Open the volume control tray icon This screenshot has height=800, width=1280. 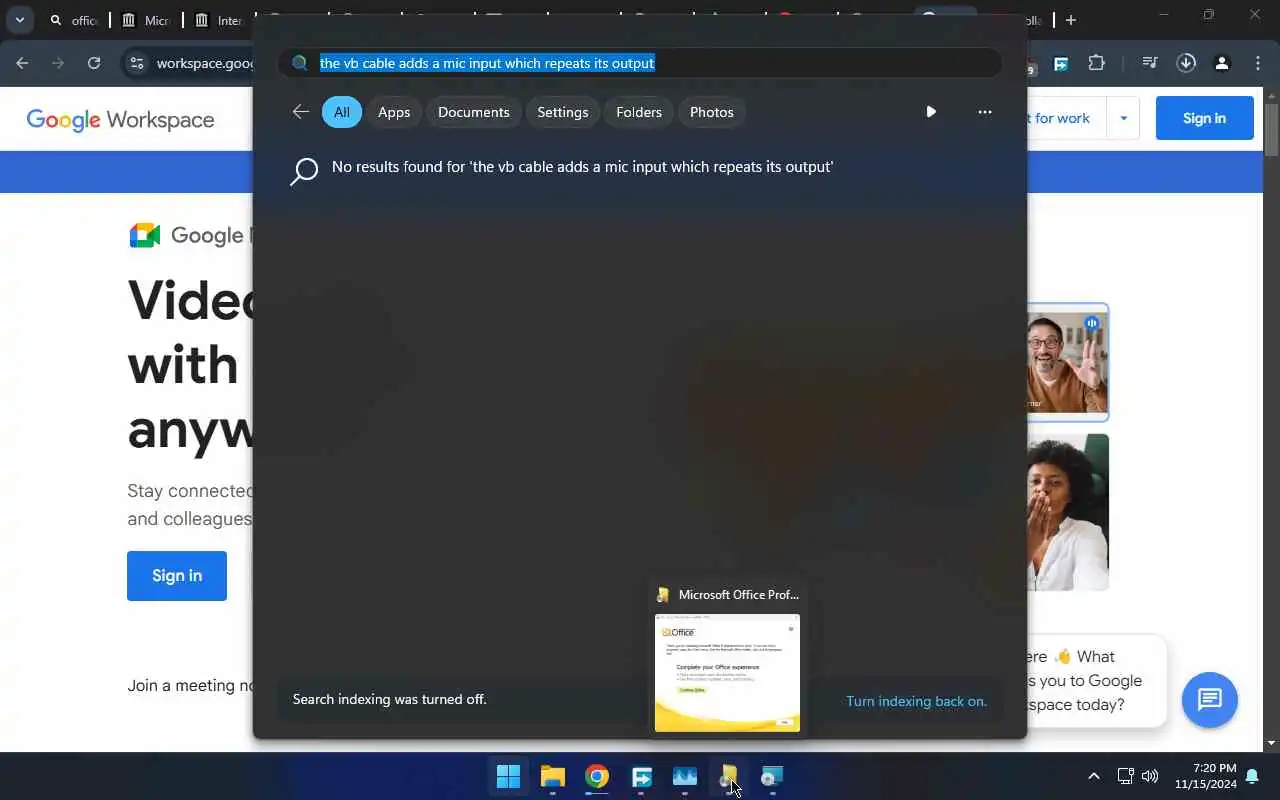coord(1150,776)
